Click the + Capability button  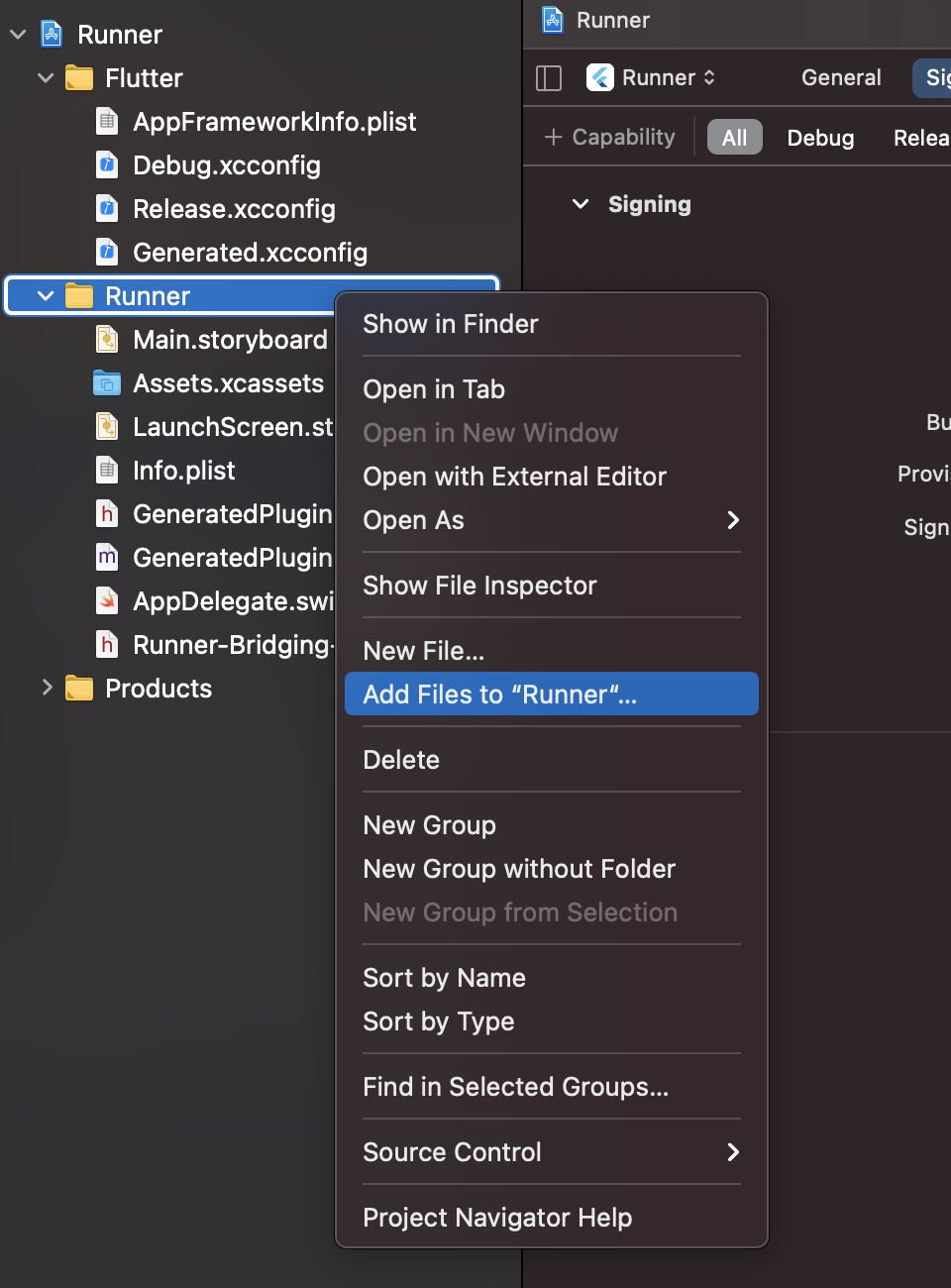click(610, 137)
